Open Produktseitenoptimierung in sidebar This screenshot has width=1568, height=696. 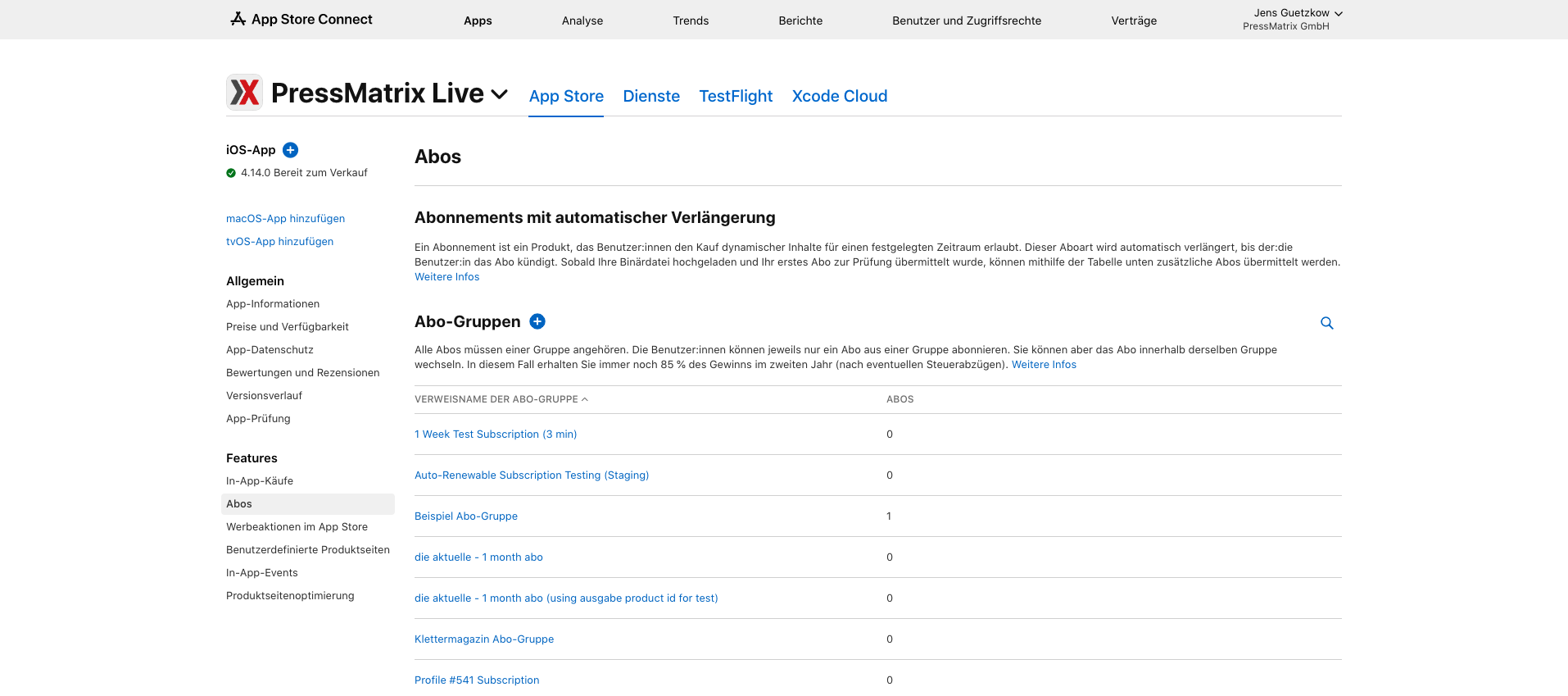coord(290,596)
